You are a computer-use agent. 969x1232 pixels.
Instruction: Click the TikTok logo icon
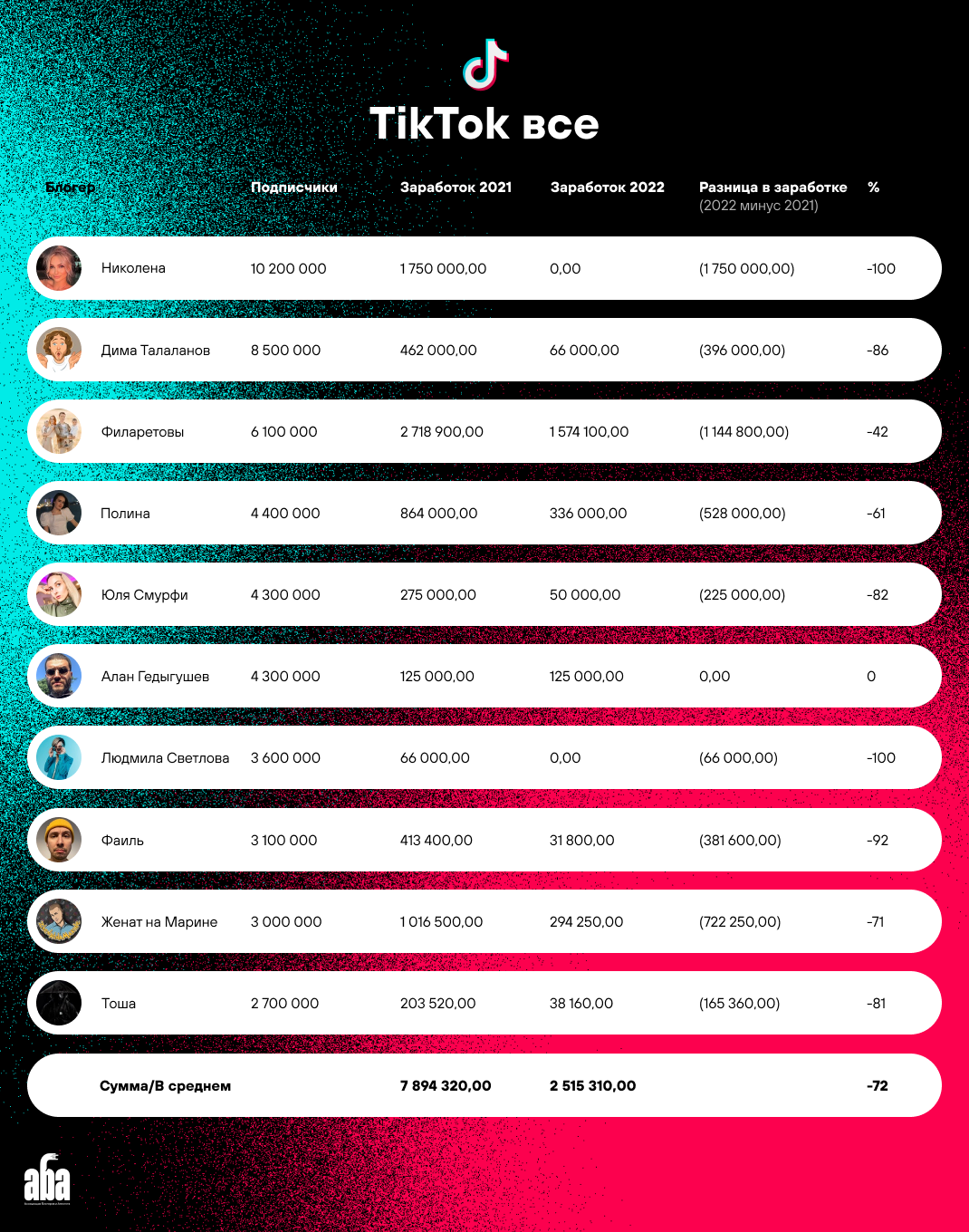(484, 64)
